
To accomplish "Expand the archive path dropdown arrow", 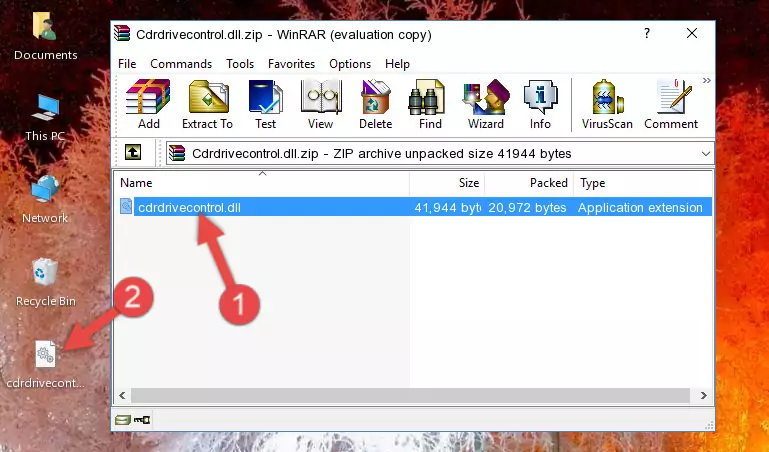I will (706, 153).
